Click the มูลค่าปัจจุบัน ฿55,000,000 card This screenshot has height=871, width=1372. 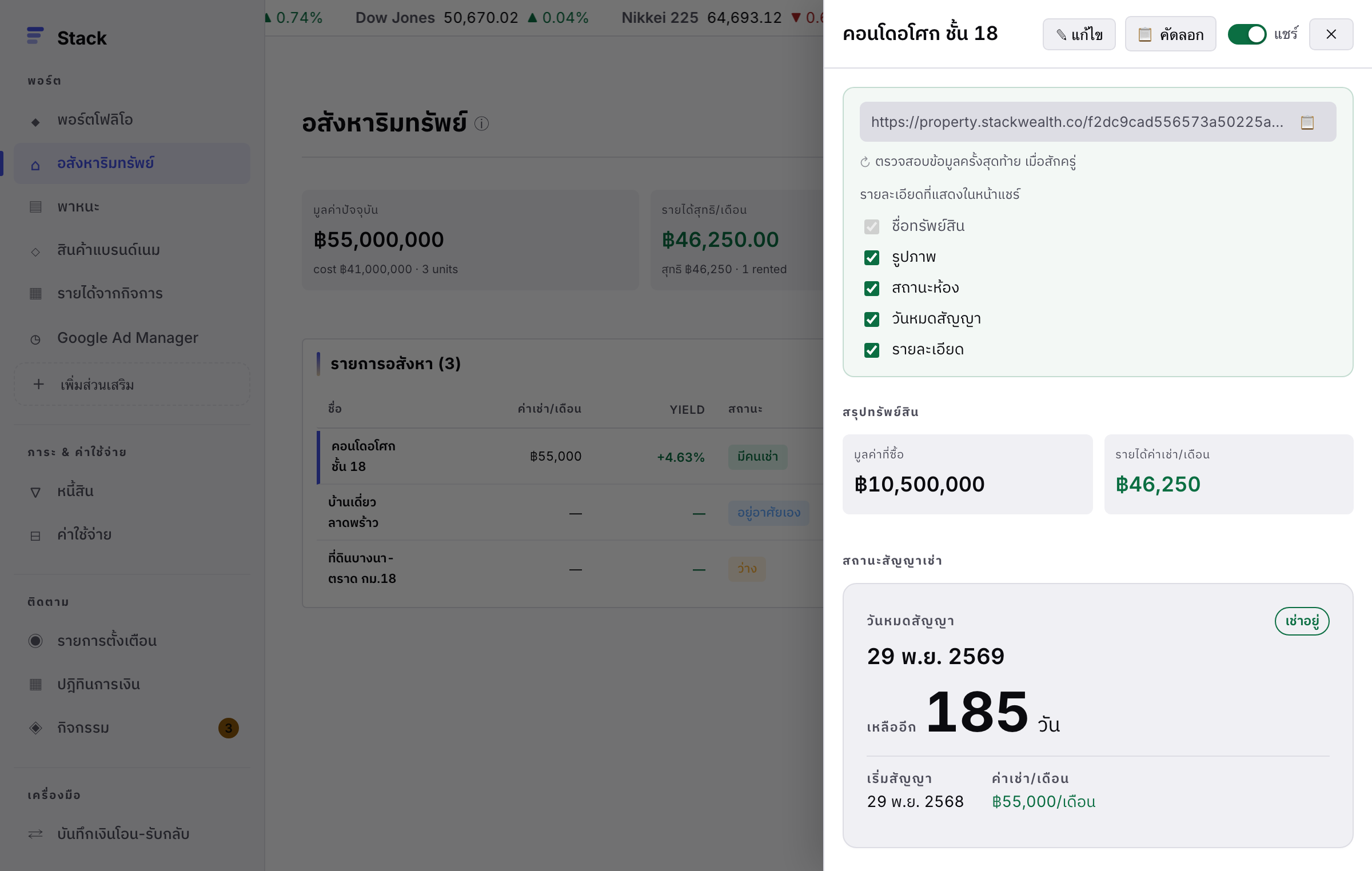[470, 240]
